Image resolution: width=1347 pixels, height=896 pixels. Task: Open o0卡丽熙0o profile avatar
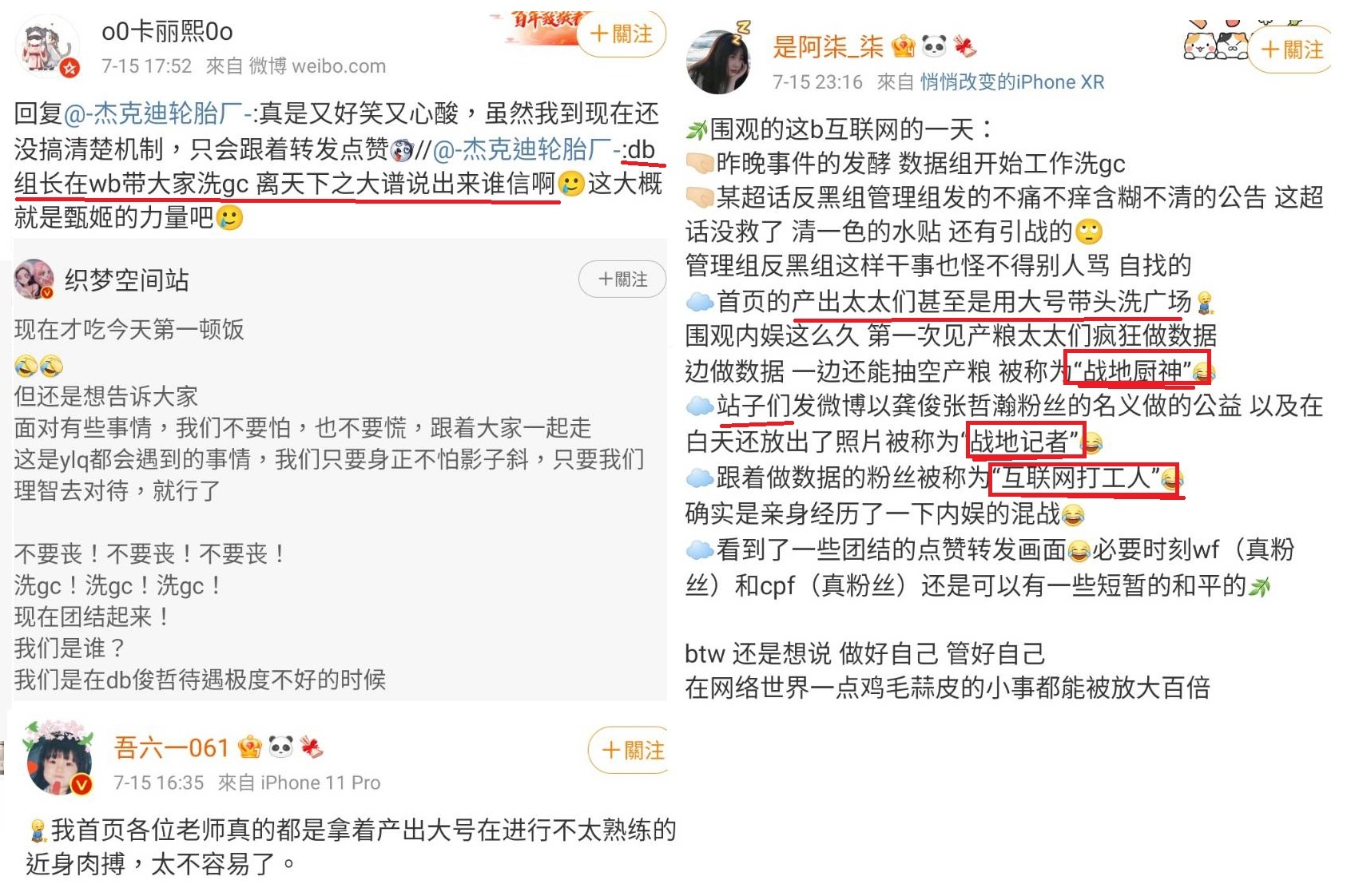pos(48,48)
